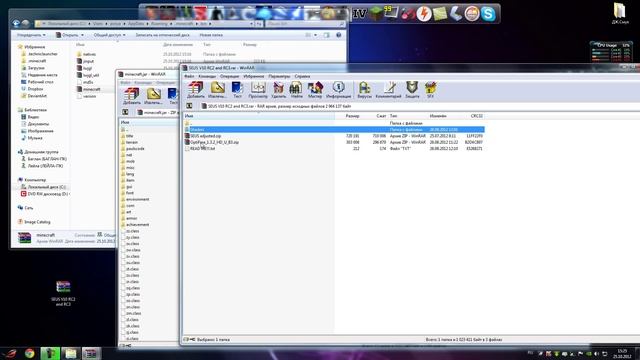The height and width of the screenshot is (360, 640).
Task: Open the Общий доступ dropdown in Explorer
Action: [x=109, y=35]
